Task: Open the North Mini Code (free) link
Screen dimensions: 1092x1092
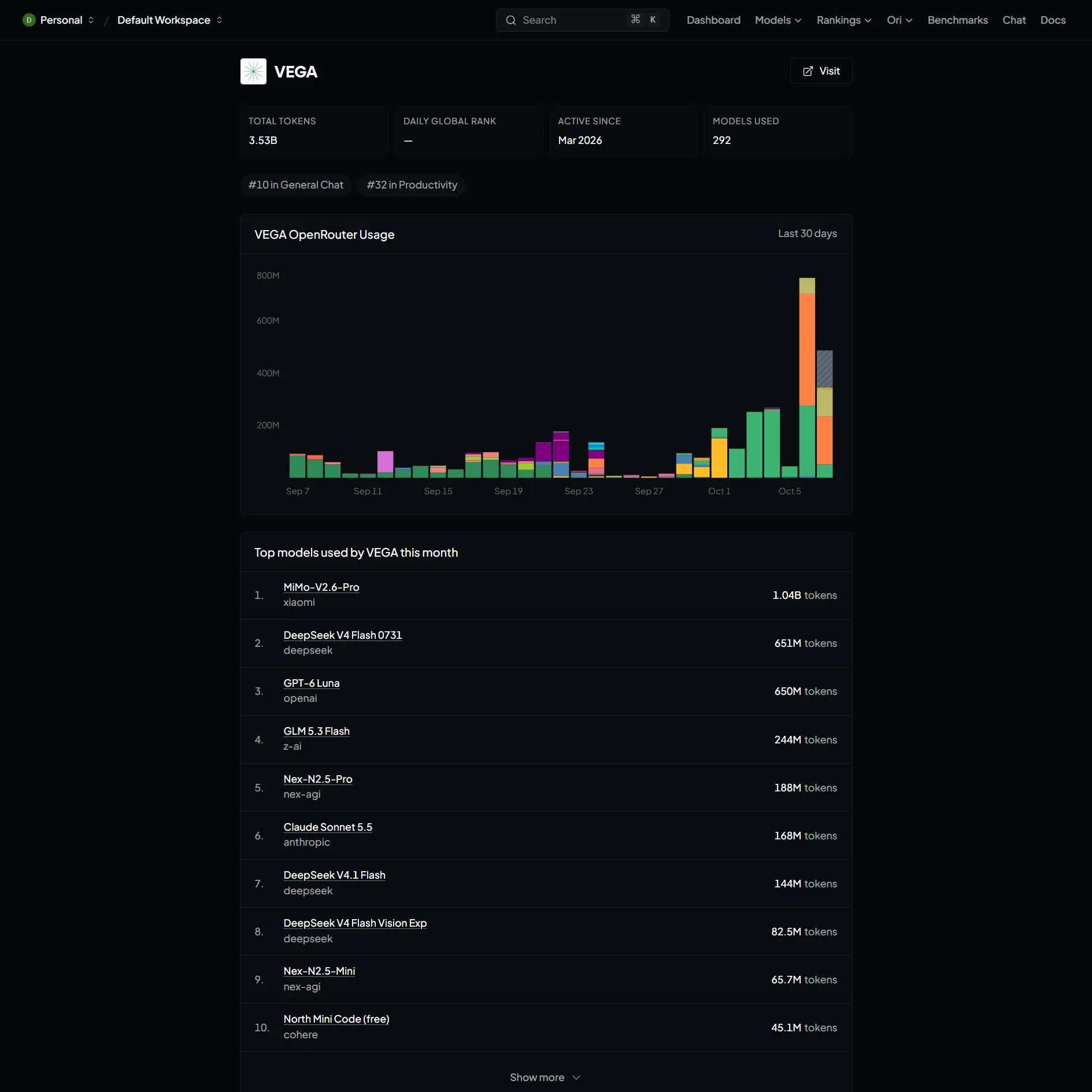Action: 336,1019
